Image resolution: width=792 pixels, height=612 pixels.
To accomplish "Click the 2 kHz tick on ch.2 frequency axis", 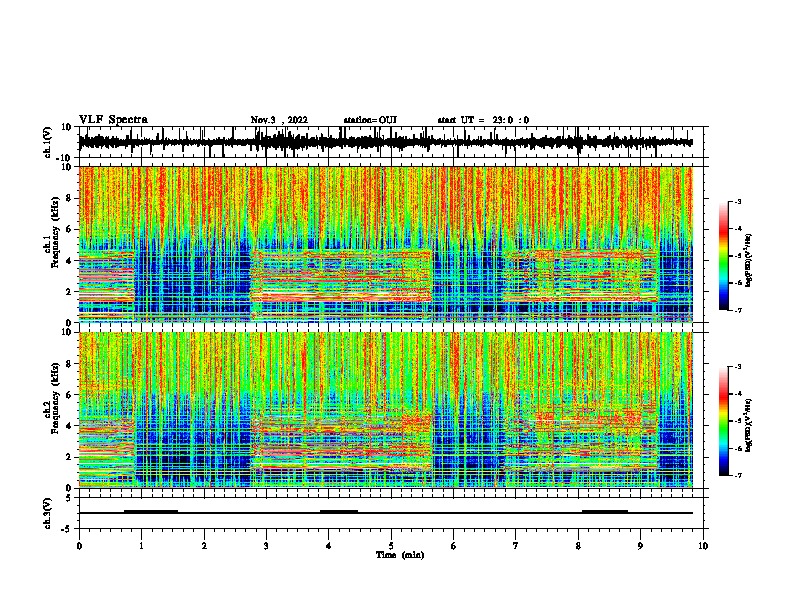I will point(69,457).
